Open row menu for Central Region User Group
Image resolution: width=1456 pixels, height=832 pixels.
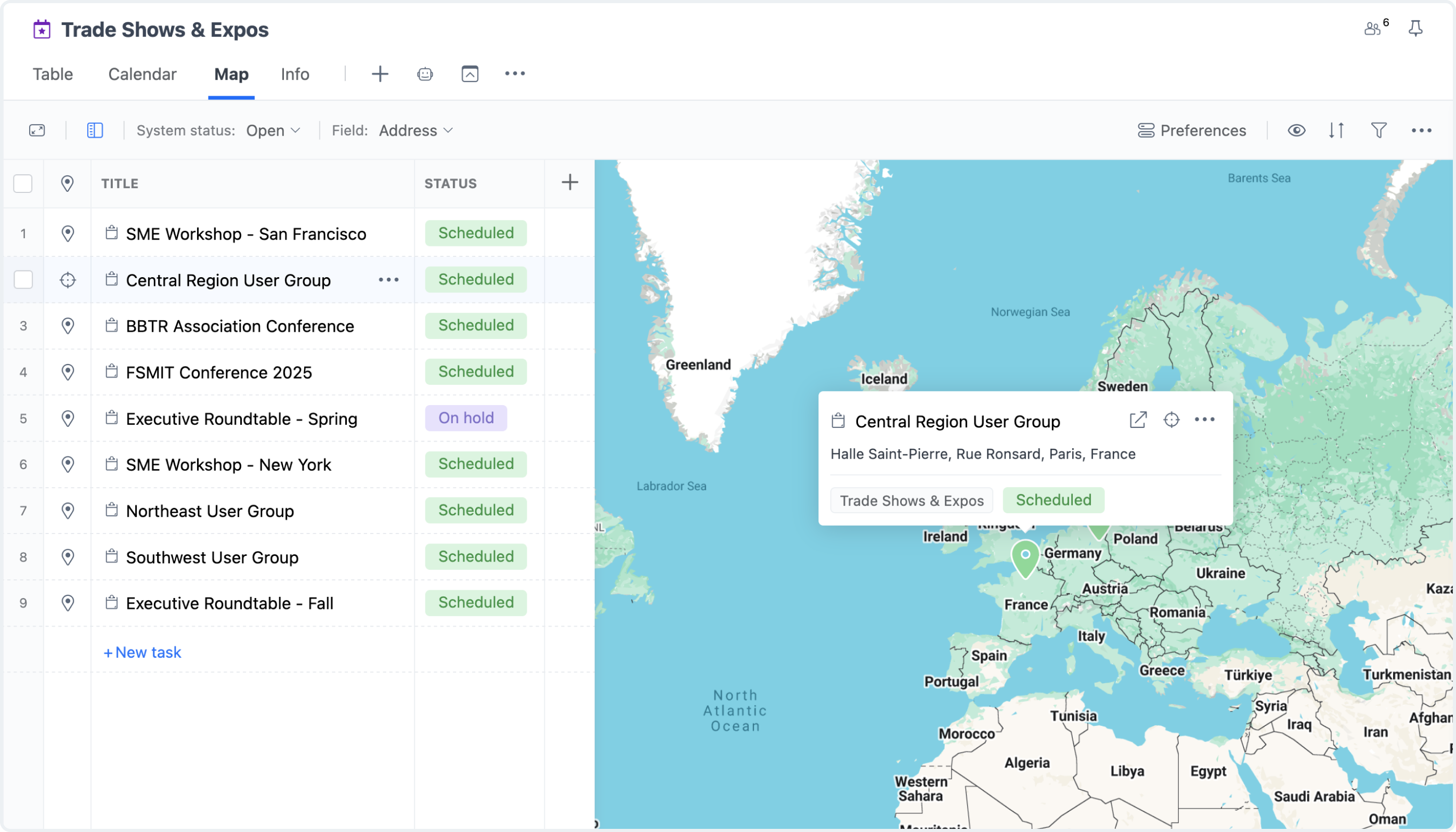(388, 279)
